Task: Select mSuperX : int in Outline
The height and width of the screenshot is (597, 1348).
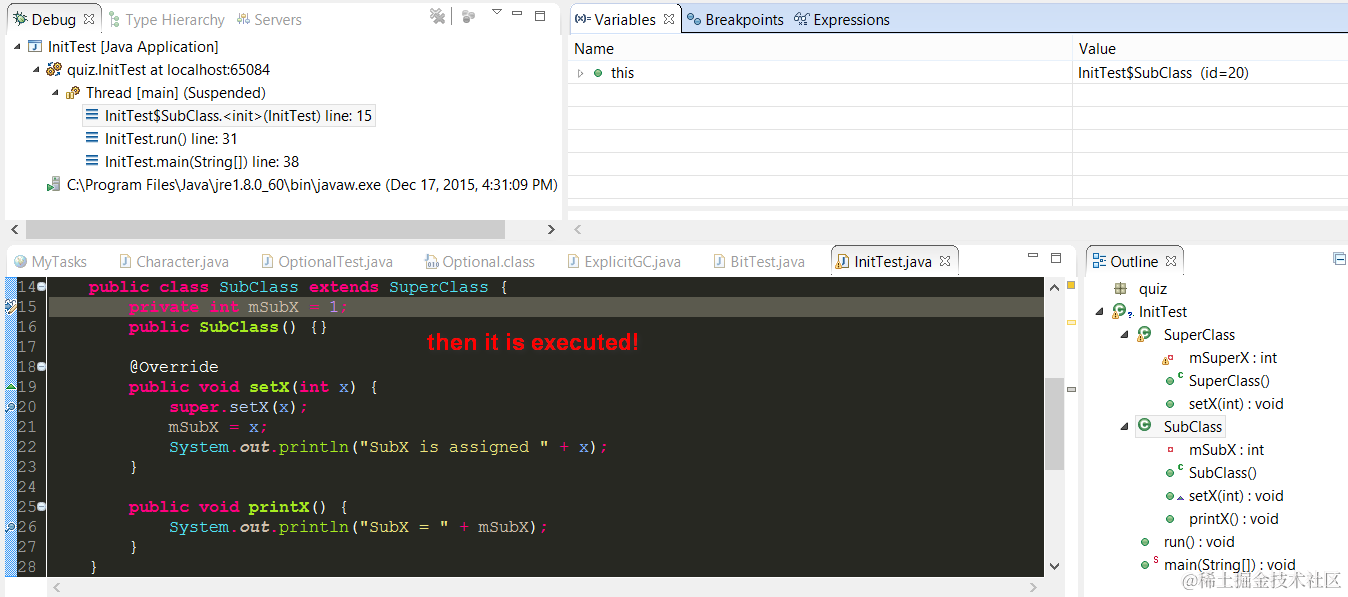Action: pos(1220,358)
